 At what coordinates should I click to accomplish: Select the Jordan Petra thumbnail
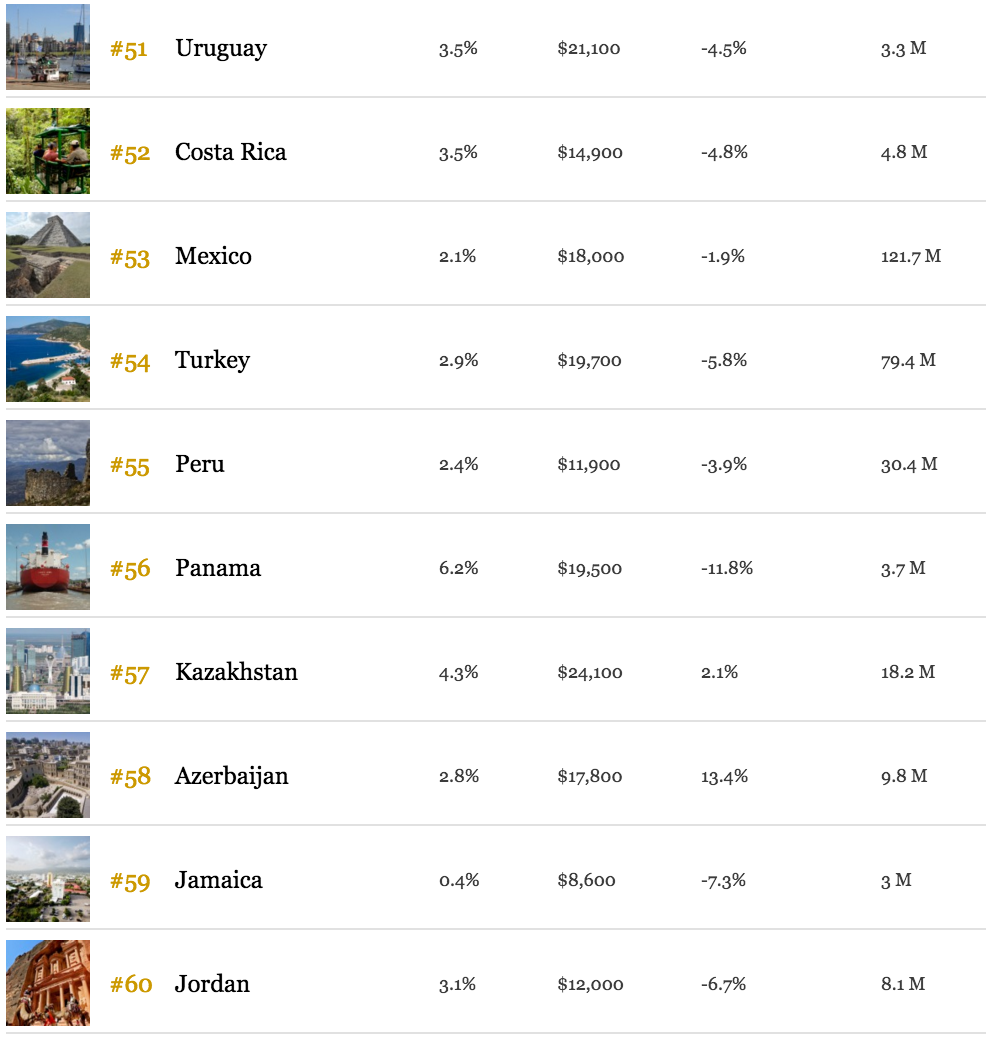[x=48, y=983]
